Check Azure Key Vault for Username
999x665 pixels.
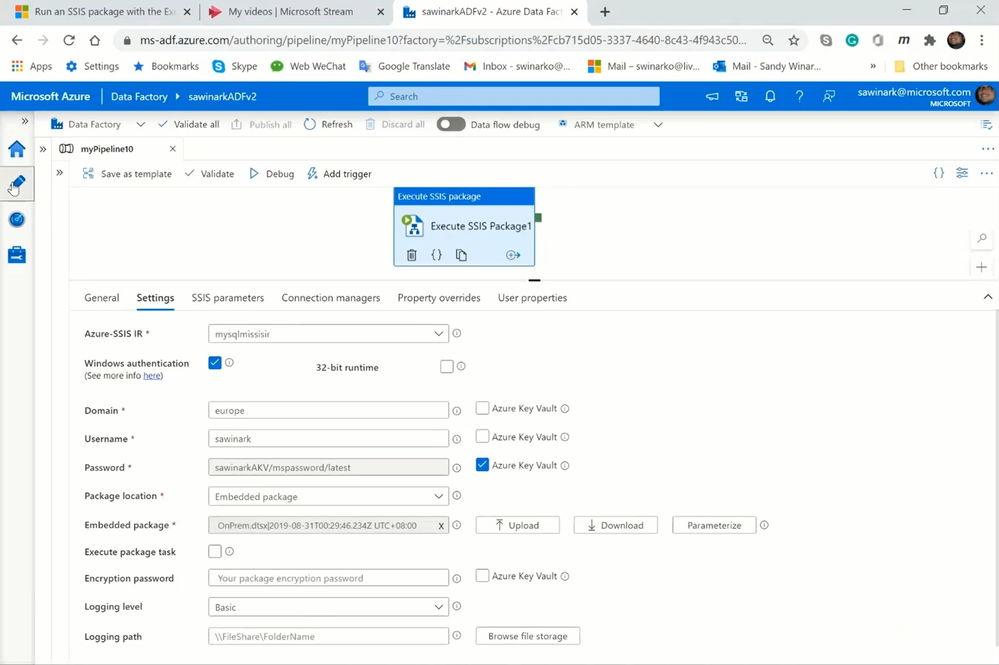(x=482, y=436)
